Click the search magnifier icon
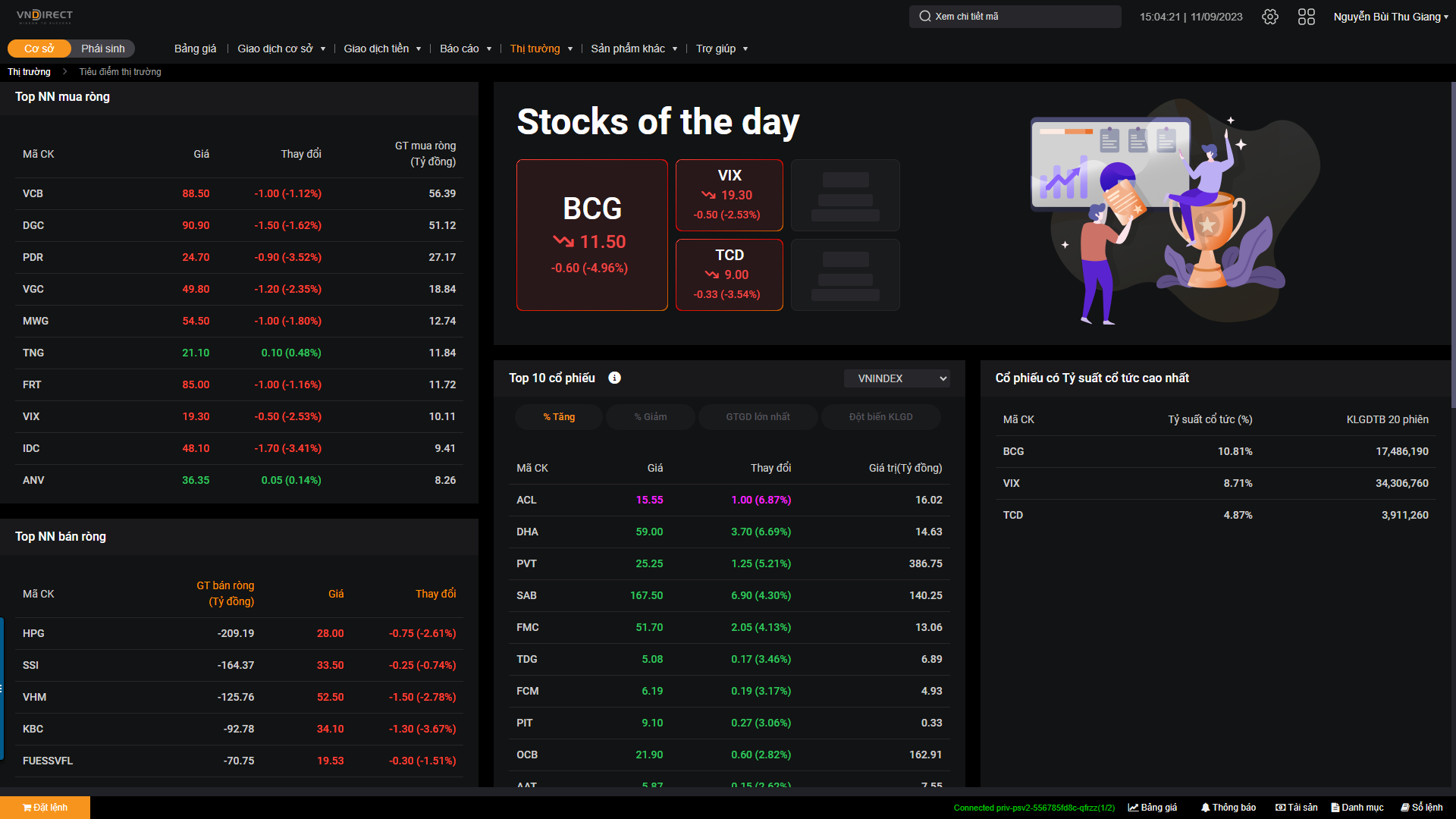Image resolution: width=1456 pixels, height=819 pixels. tap(925, 16)
